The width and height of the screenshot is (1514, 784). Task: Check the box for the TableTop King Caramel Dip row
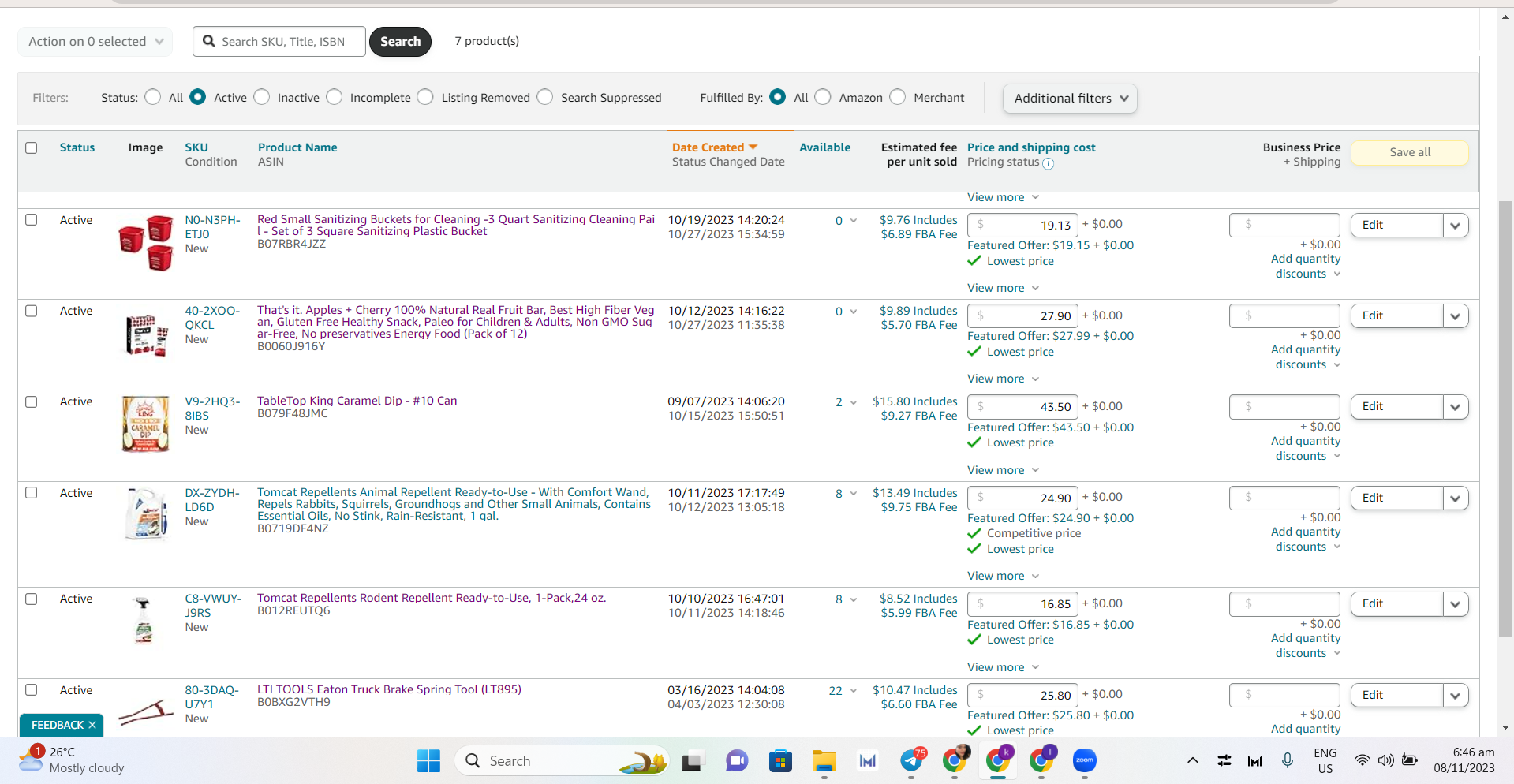(x=32, y=401)
